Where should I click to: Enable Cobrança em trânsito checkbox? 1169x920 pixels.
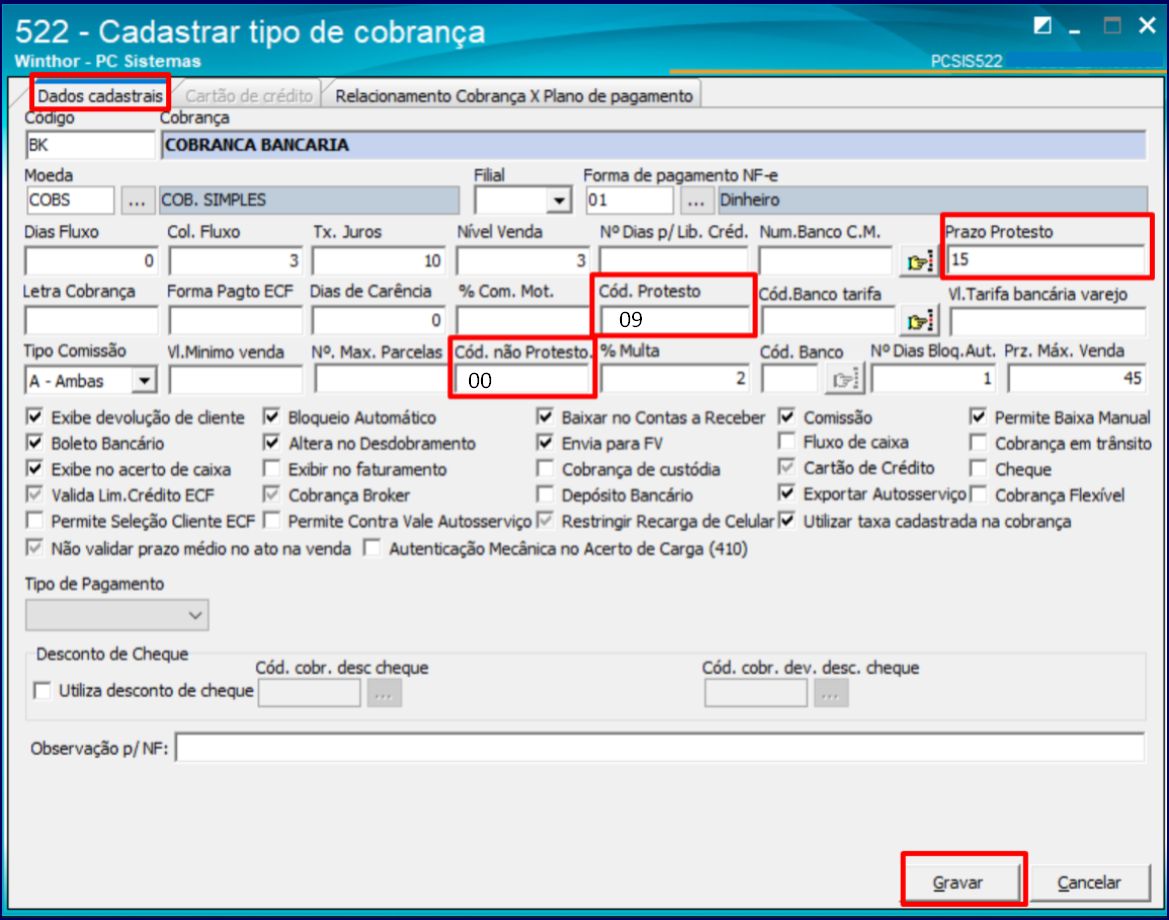point(978,443)
